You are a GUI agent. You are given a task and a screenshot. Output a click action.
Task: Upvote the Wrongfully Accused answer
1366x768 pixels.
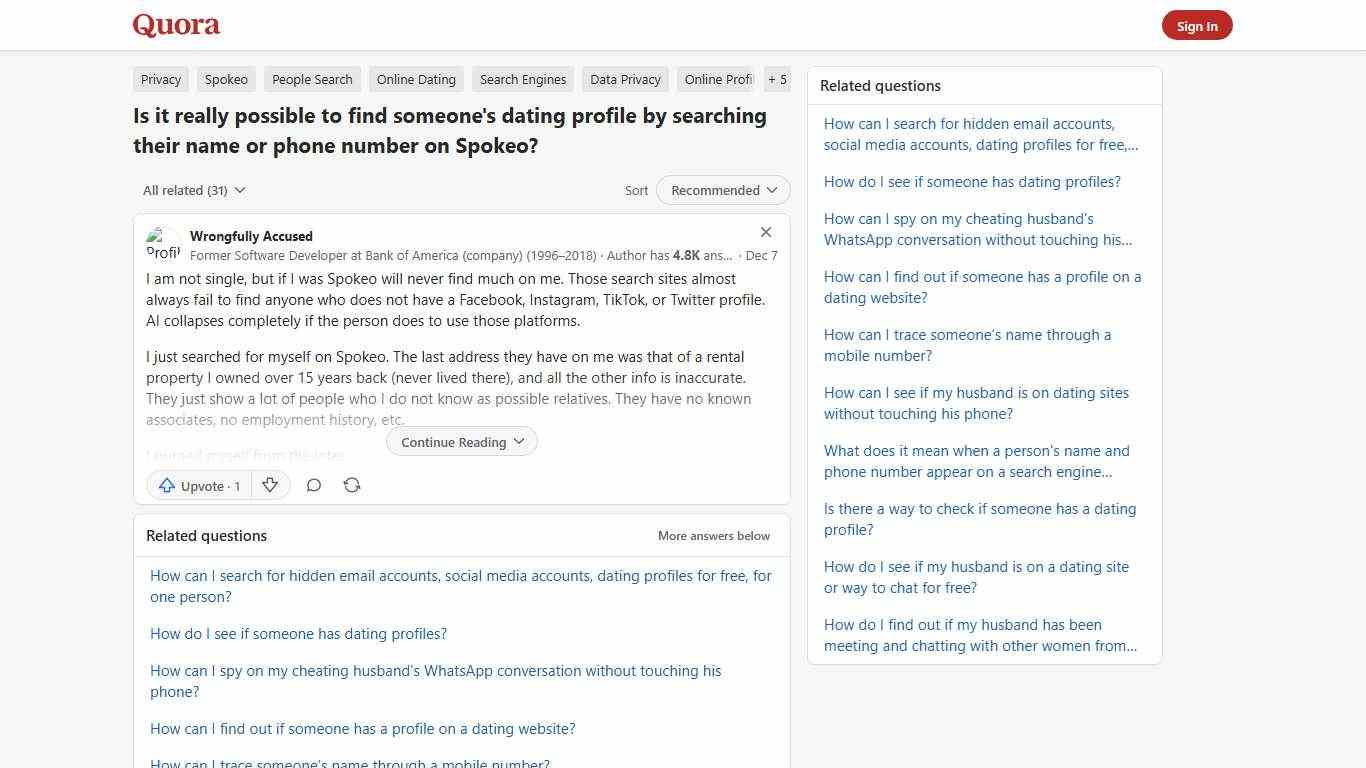click(198, 485)
